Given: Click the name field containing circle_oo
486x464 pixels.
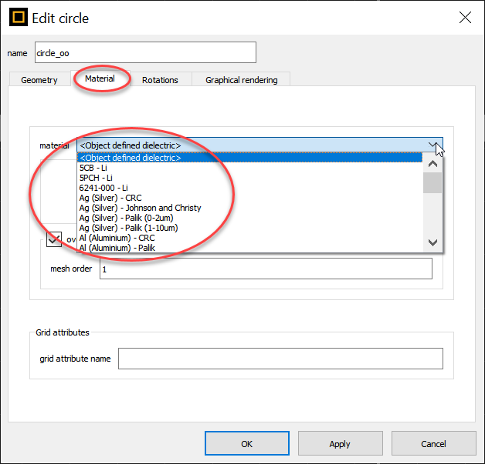Looking at the screenshot, I should pos(145,52).
